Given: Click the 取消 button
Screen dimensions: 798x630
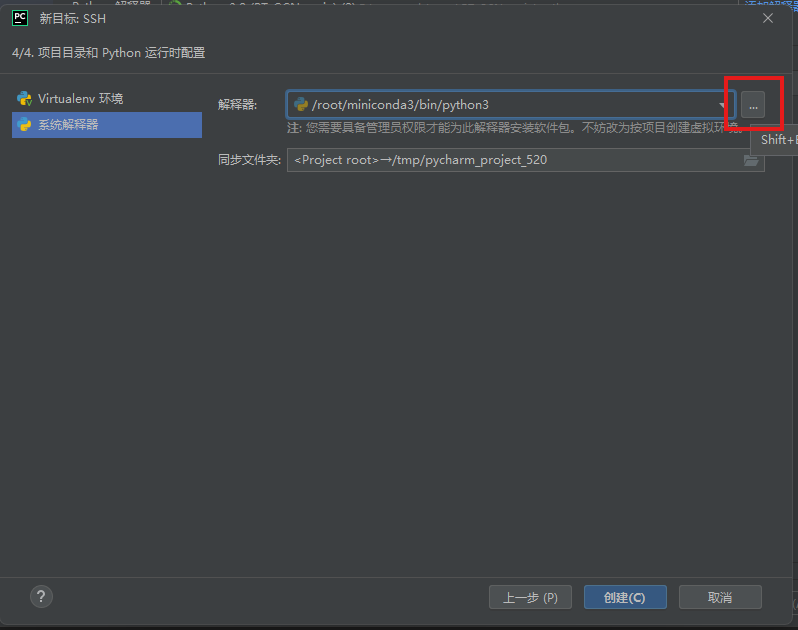Looking at the screenshot, I should tap(720, 597).
